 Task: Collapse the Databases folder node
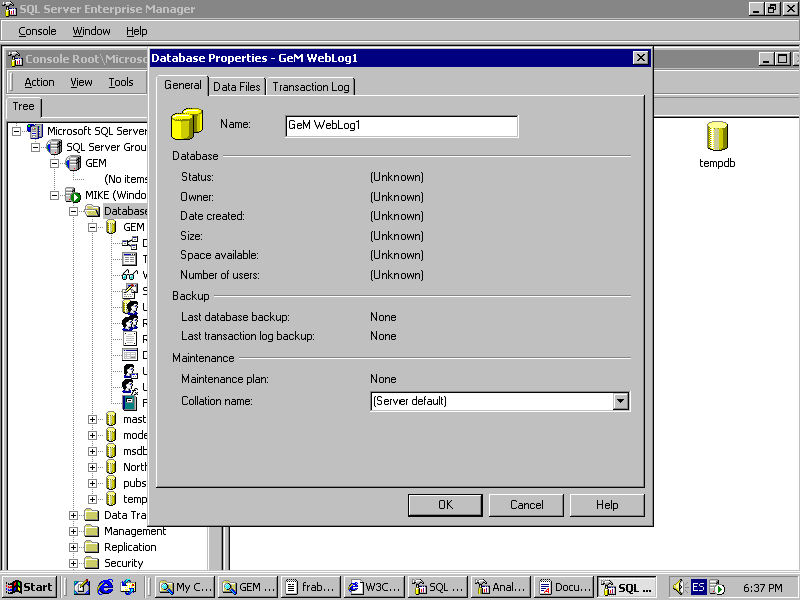pos(73,211)
